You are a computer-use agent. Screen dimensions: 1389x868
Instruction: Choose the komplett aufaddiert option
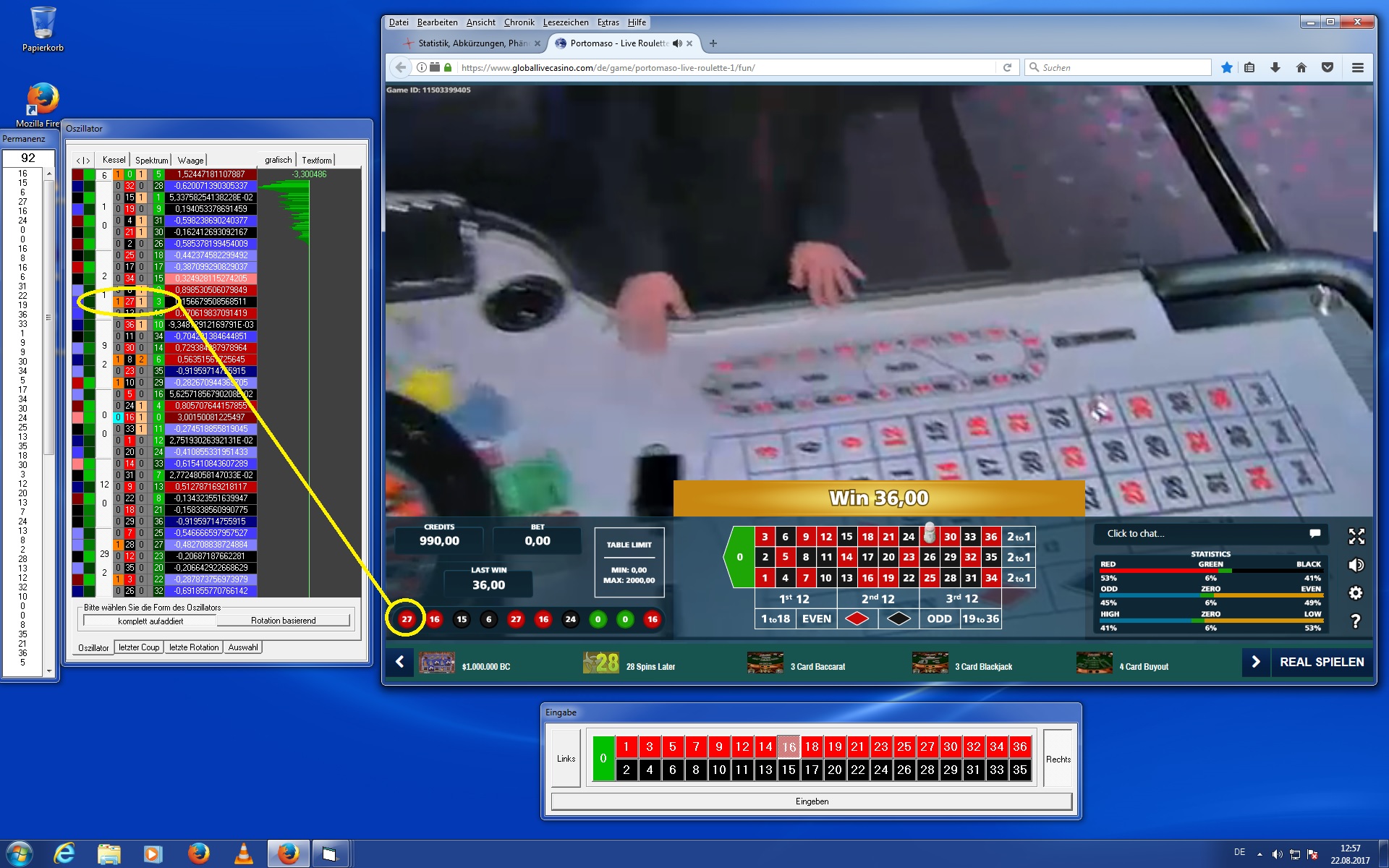pyautogui.click(x=150, y=621)
